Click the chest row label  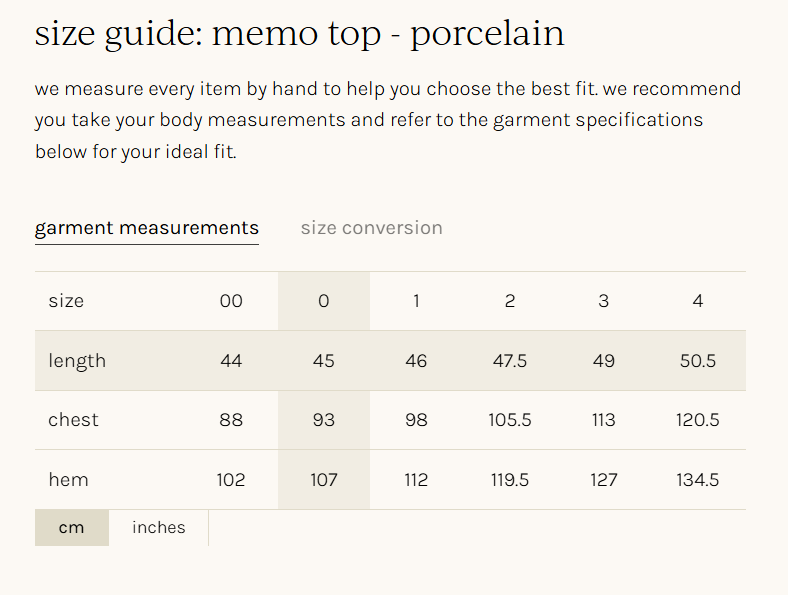click(73, 420)
